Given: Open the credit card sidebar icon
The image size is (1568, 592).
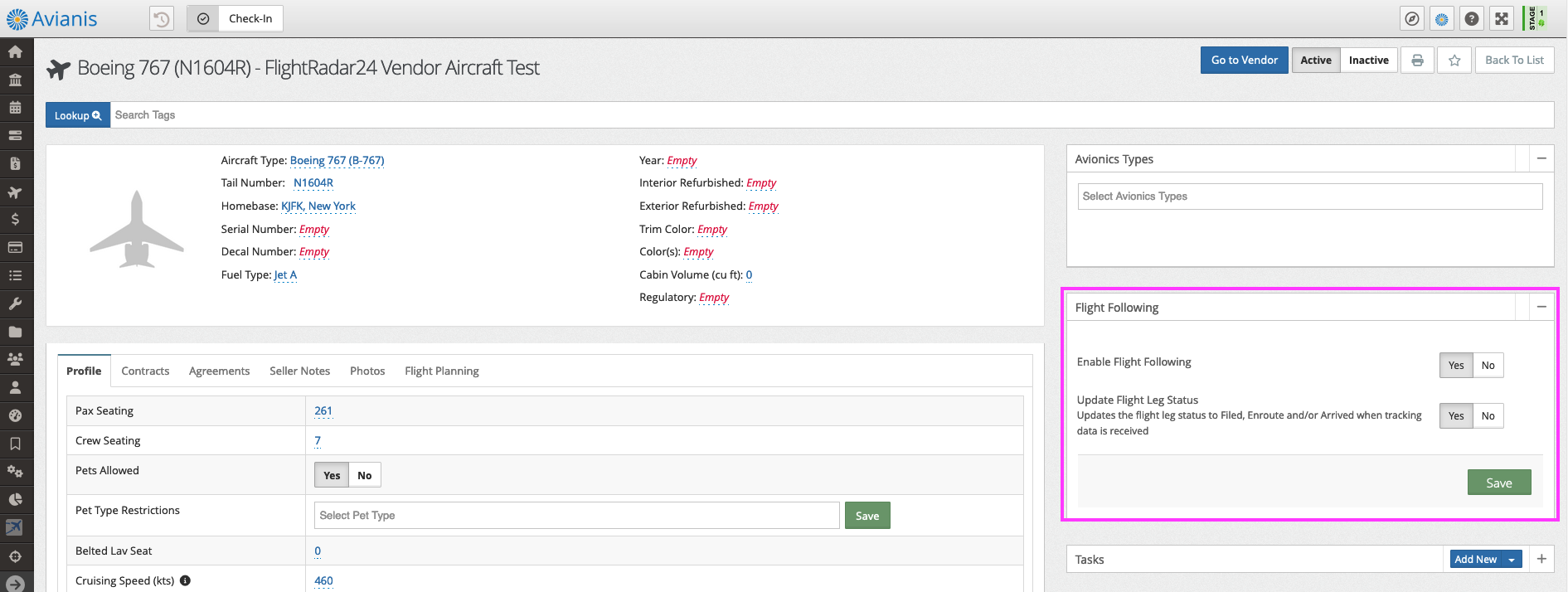Looking at the screenshot, I should pos(15,247).
